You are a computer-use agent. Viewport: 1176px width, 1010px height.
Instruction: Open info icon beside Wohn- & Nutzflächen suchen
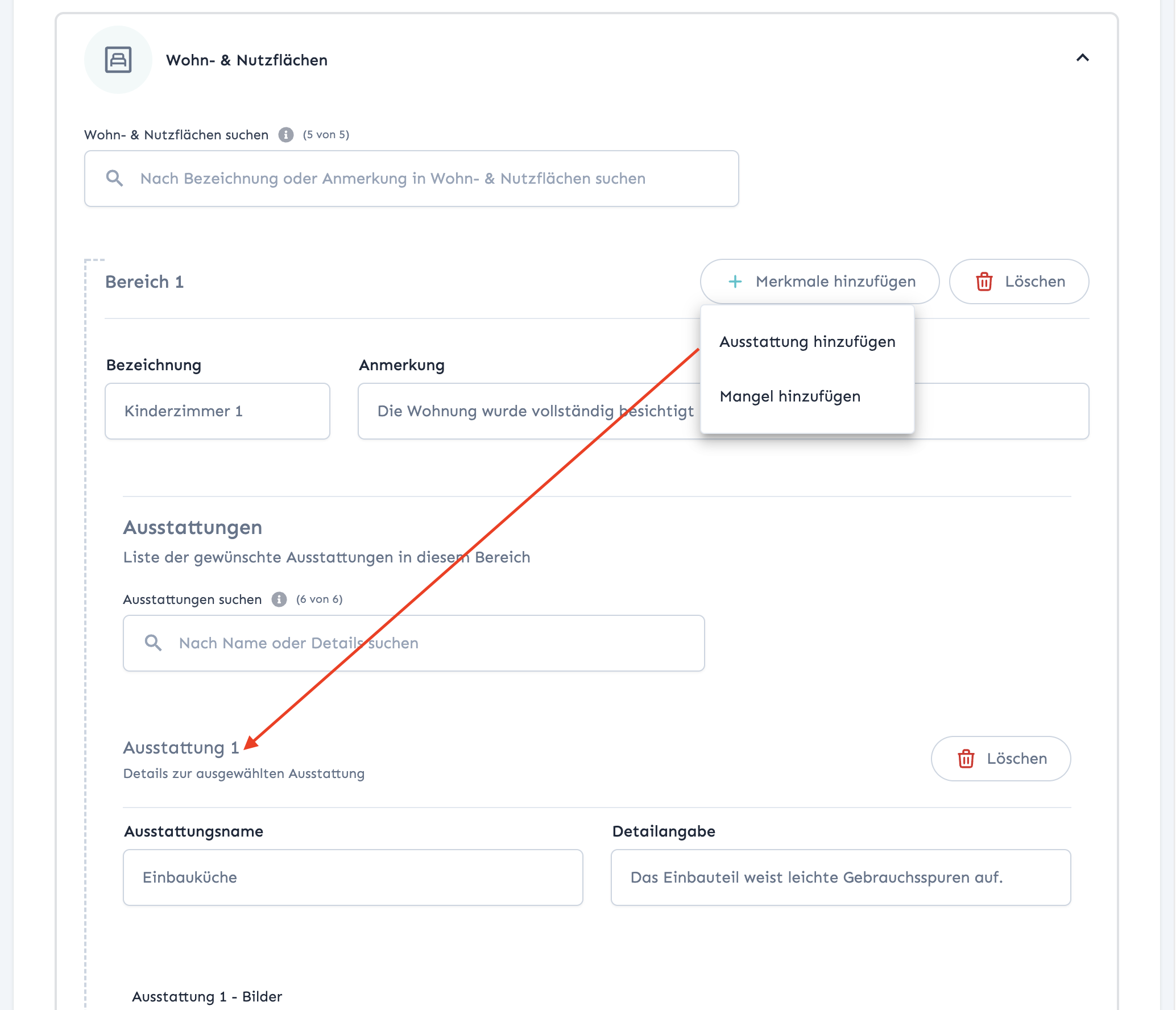tap(285, 135)
